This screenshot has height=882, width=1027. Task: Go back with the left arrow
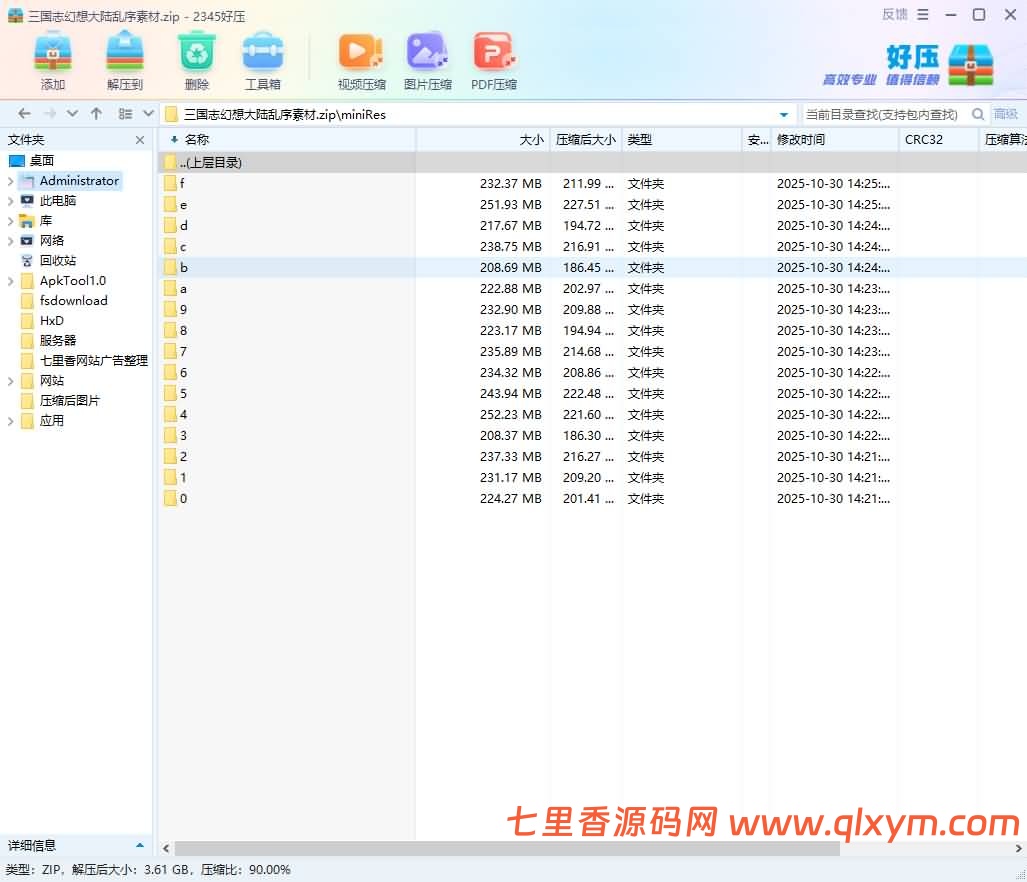pyautogui.click(x=25, y=114)
